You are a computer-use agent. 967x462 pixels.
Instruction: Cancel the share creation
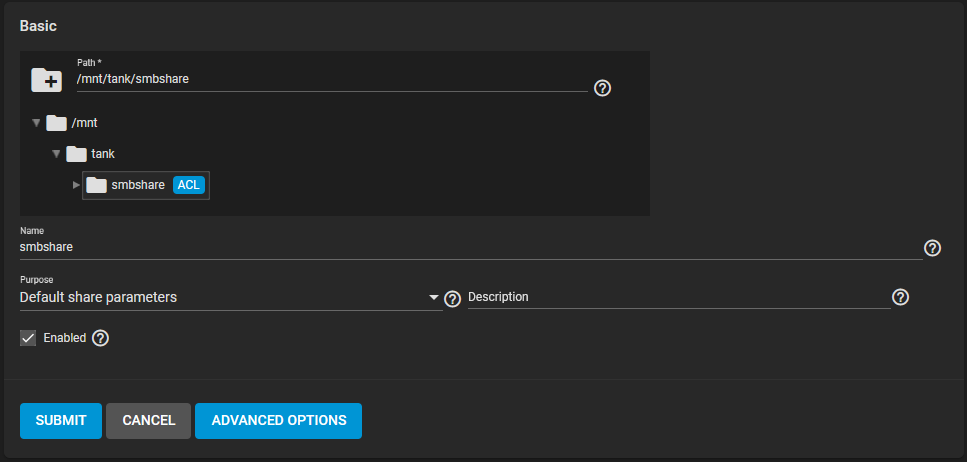(x=149, y=421)
